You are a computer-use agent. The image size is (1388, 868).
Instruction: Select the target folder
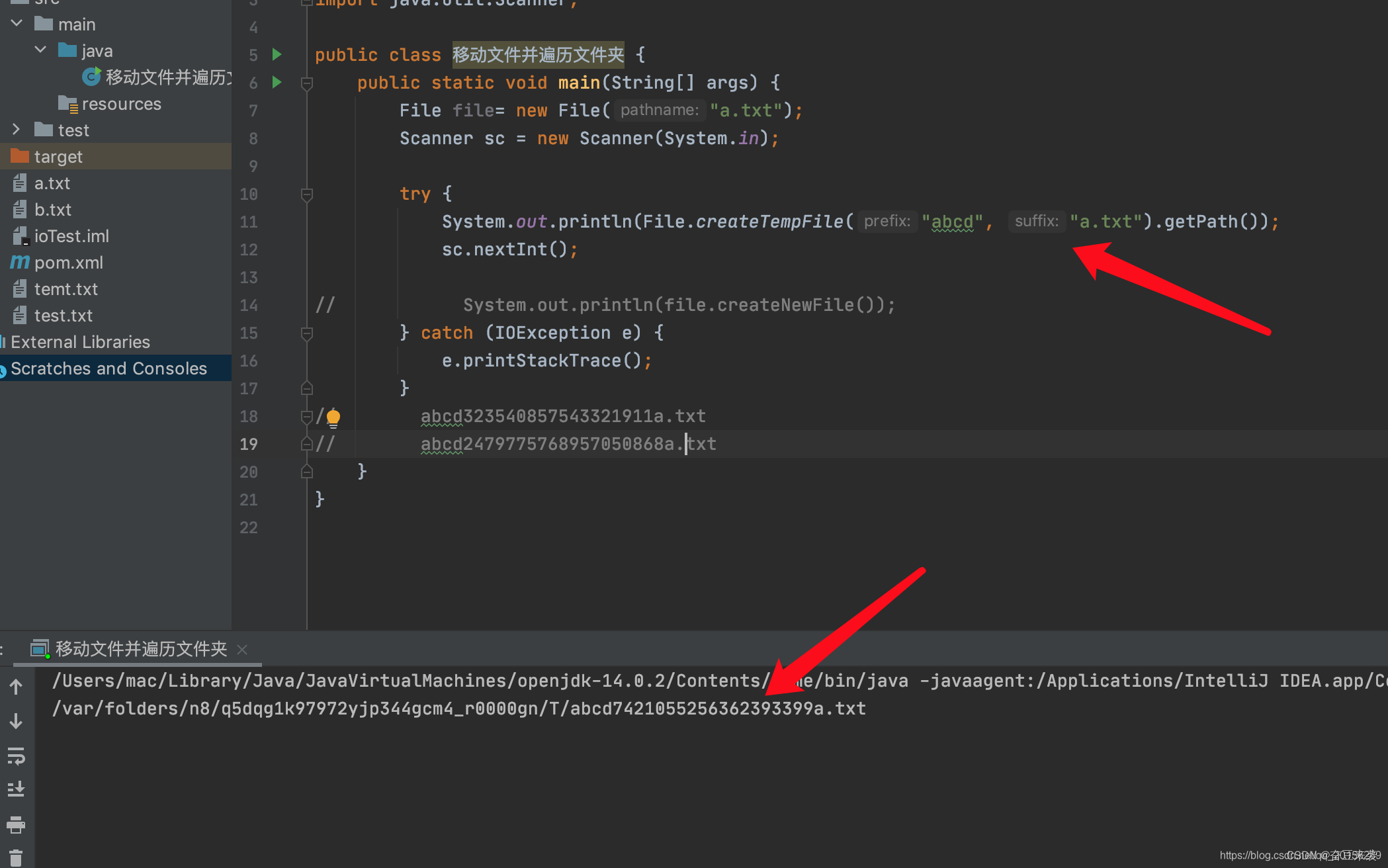58,157
